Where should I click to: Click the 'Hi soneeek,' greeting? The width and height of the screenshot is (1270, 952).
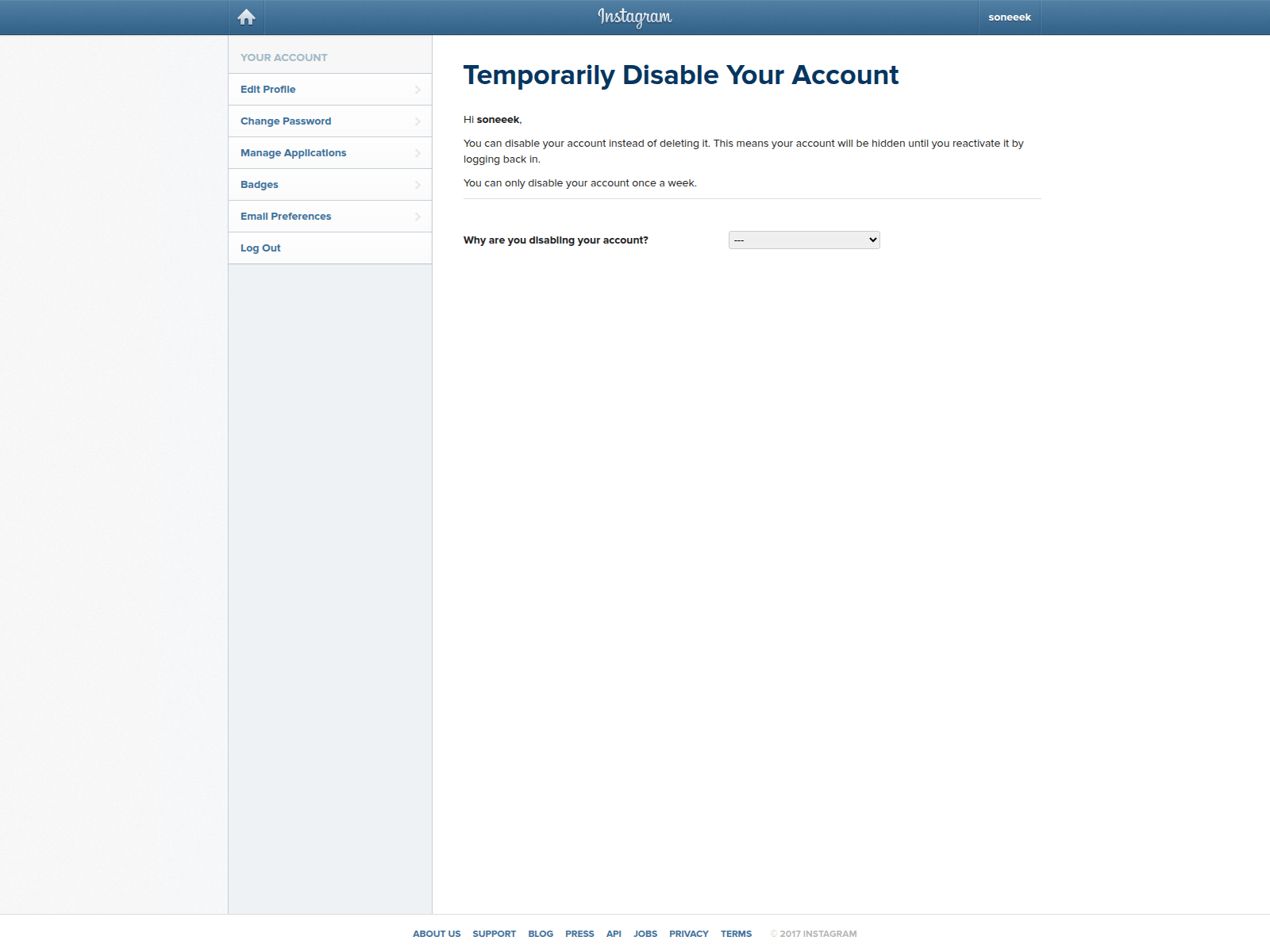point(493,120)
